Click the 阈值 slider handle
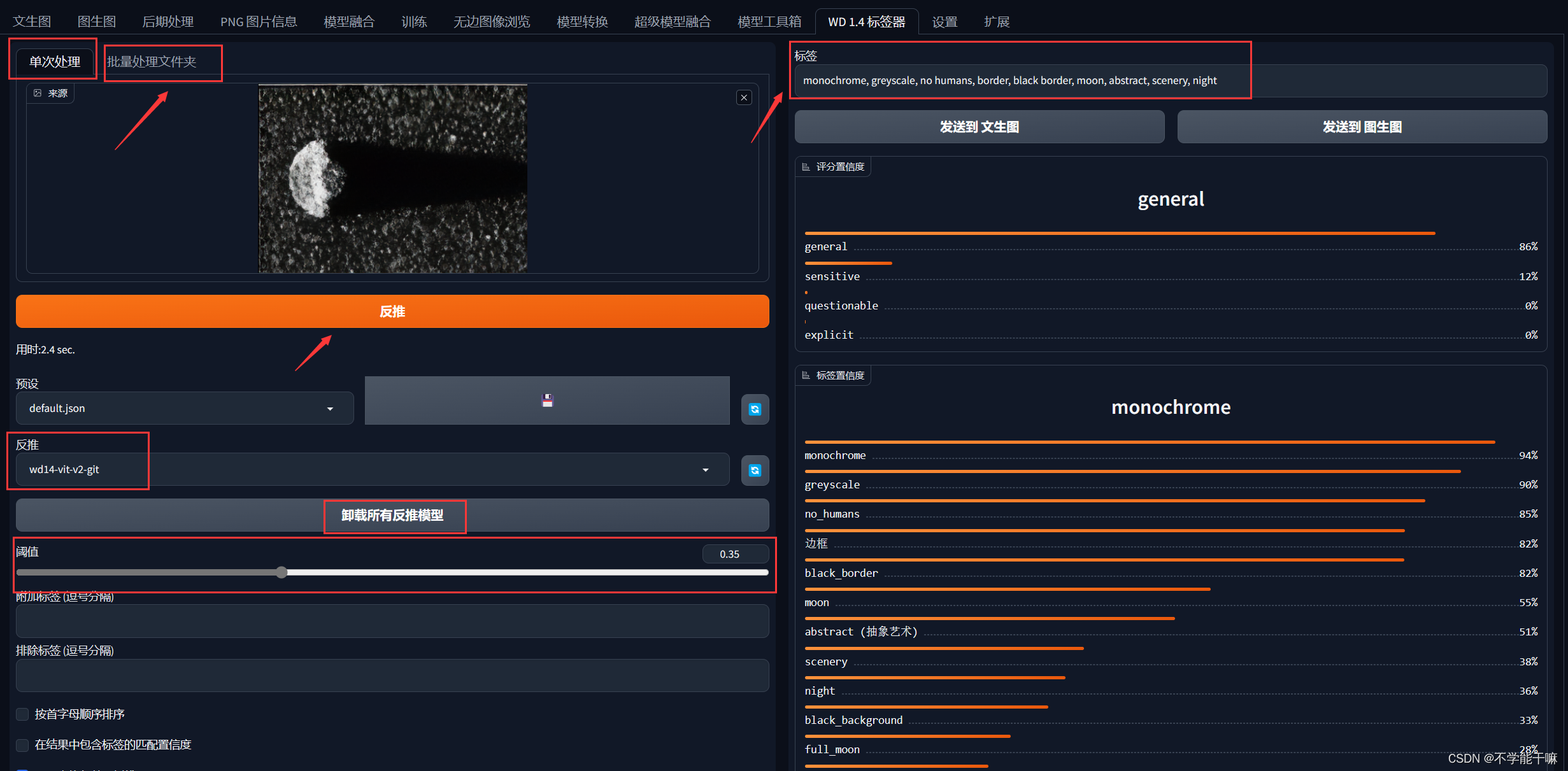This screenshot has width=1568, height=771. (282, 572)
